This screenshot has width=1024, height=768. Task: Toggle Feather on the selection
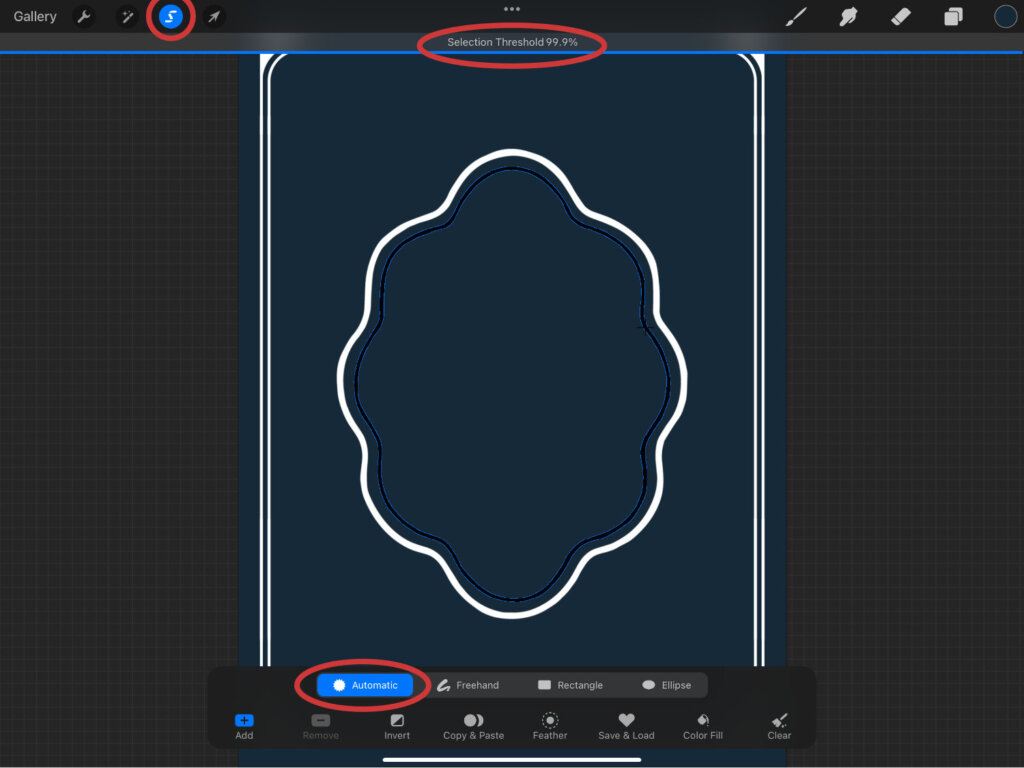point(550,726)
